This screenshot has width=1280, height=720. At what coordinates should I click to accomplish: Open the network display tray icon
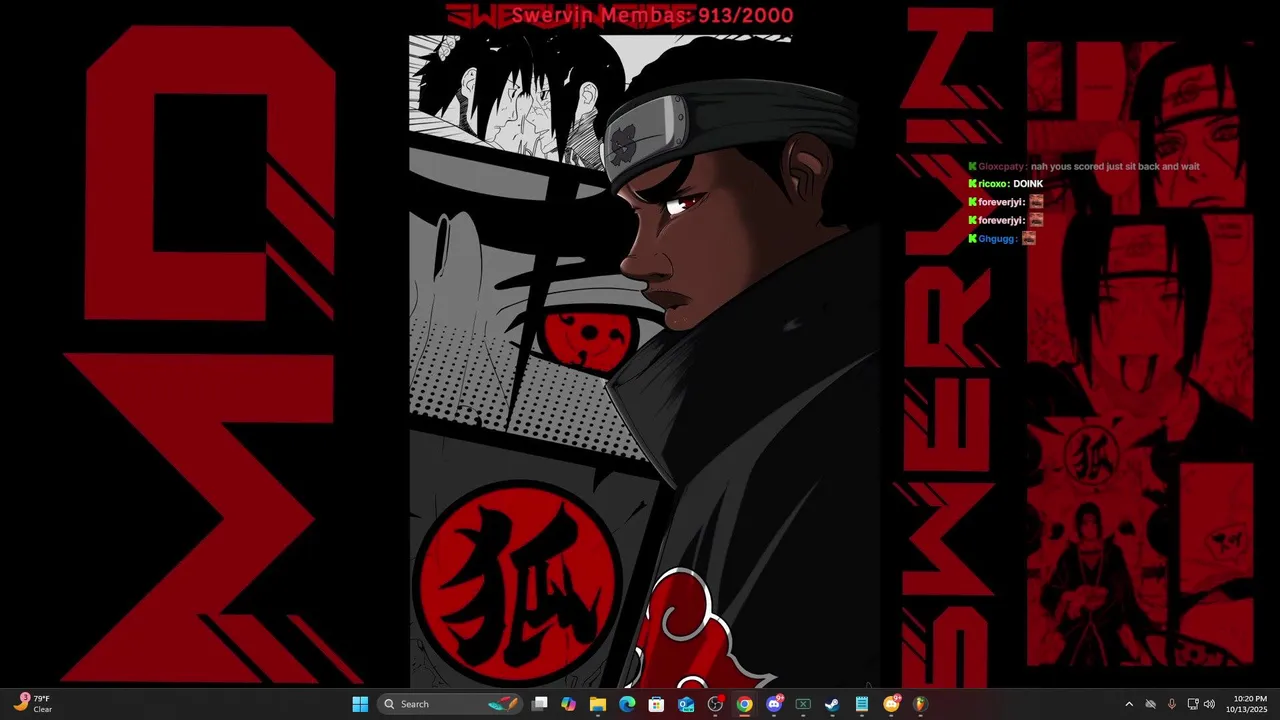click(x=1193, y=704)
